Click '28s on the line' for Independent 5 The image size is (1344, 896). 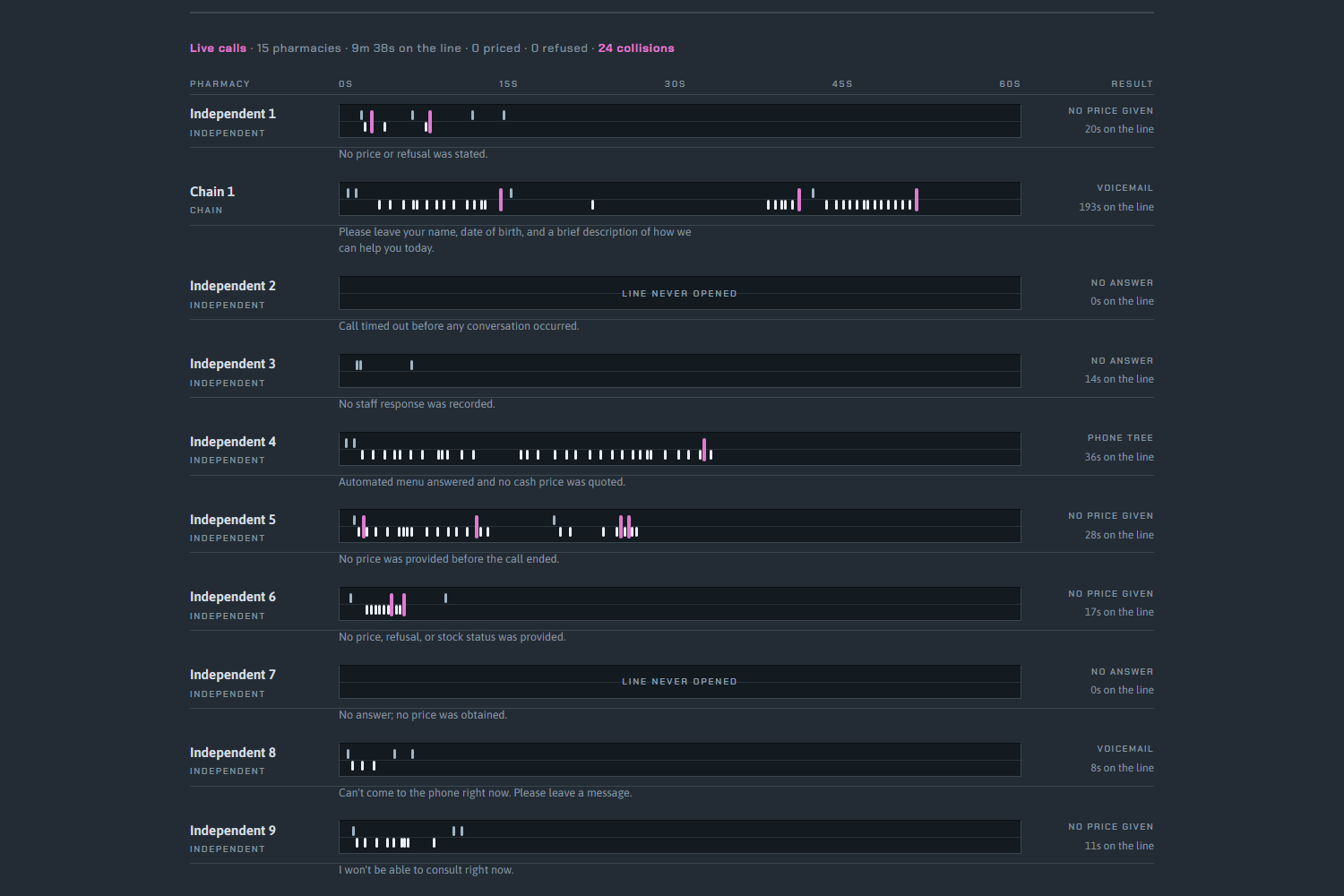tap(1119, 535)
